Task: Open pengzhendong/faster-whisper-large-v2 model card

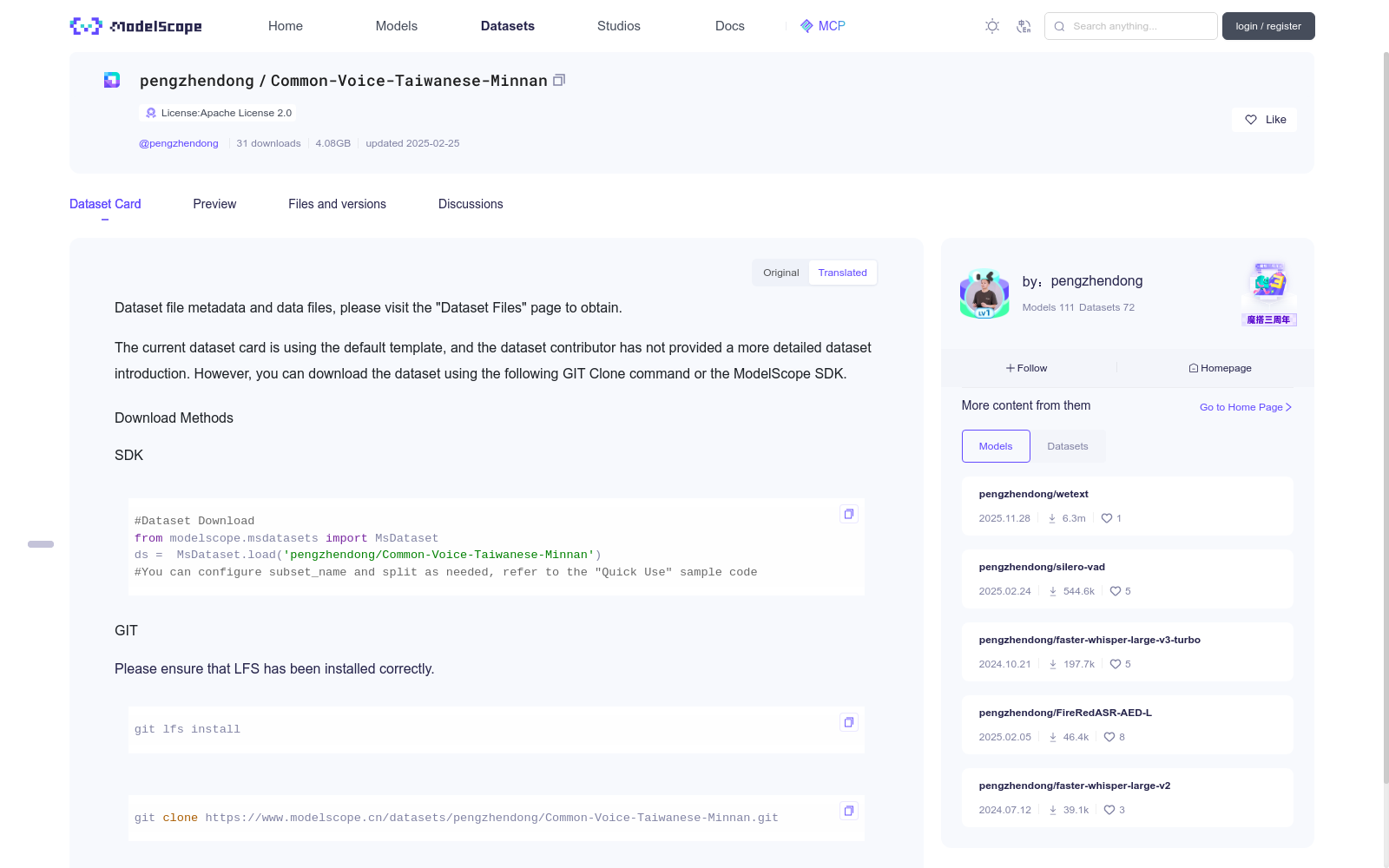Action: [x=1128, y=798]
